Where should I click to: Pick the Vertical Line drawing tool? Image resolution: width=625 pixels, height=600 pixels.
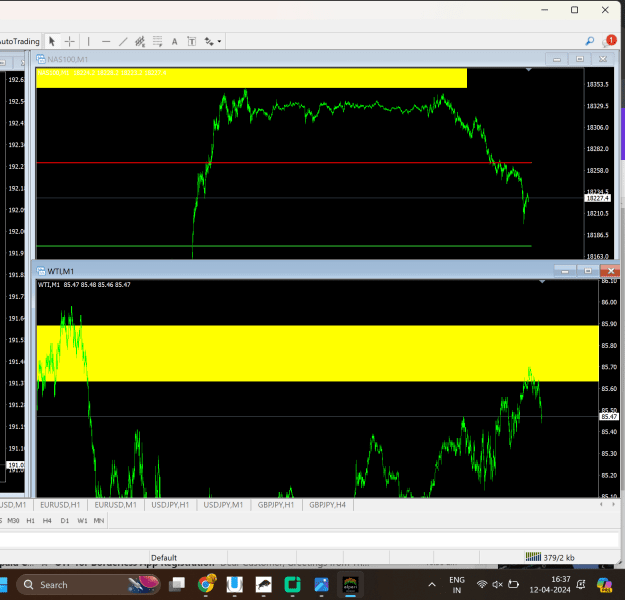(x=88, y=41)
